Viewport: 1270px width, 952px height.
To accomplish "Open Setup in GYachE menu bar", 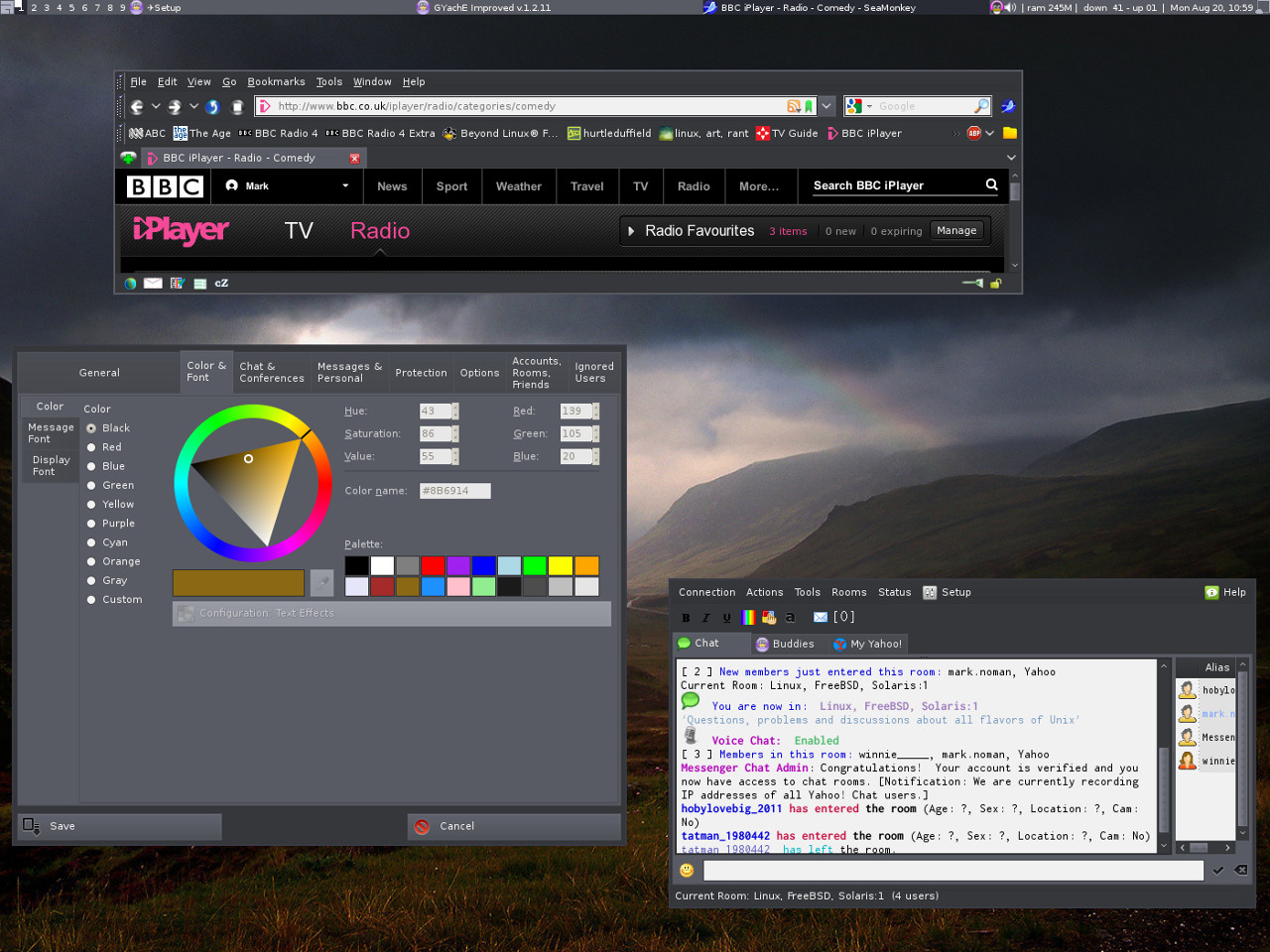I will tap(947, 592).
